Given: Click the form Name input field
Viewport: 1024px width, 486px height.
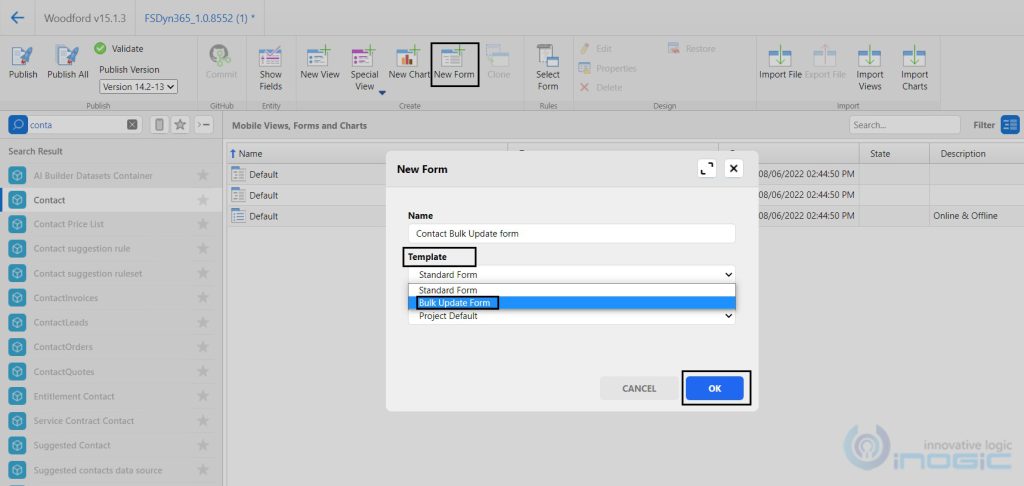Looking at the screenshot, I should [x=571, y=233].
